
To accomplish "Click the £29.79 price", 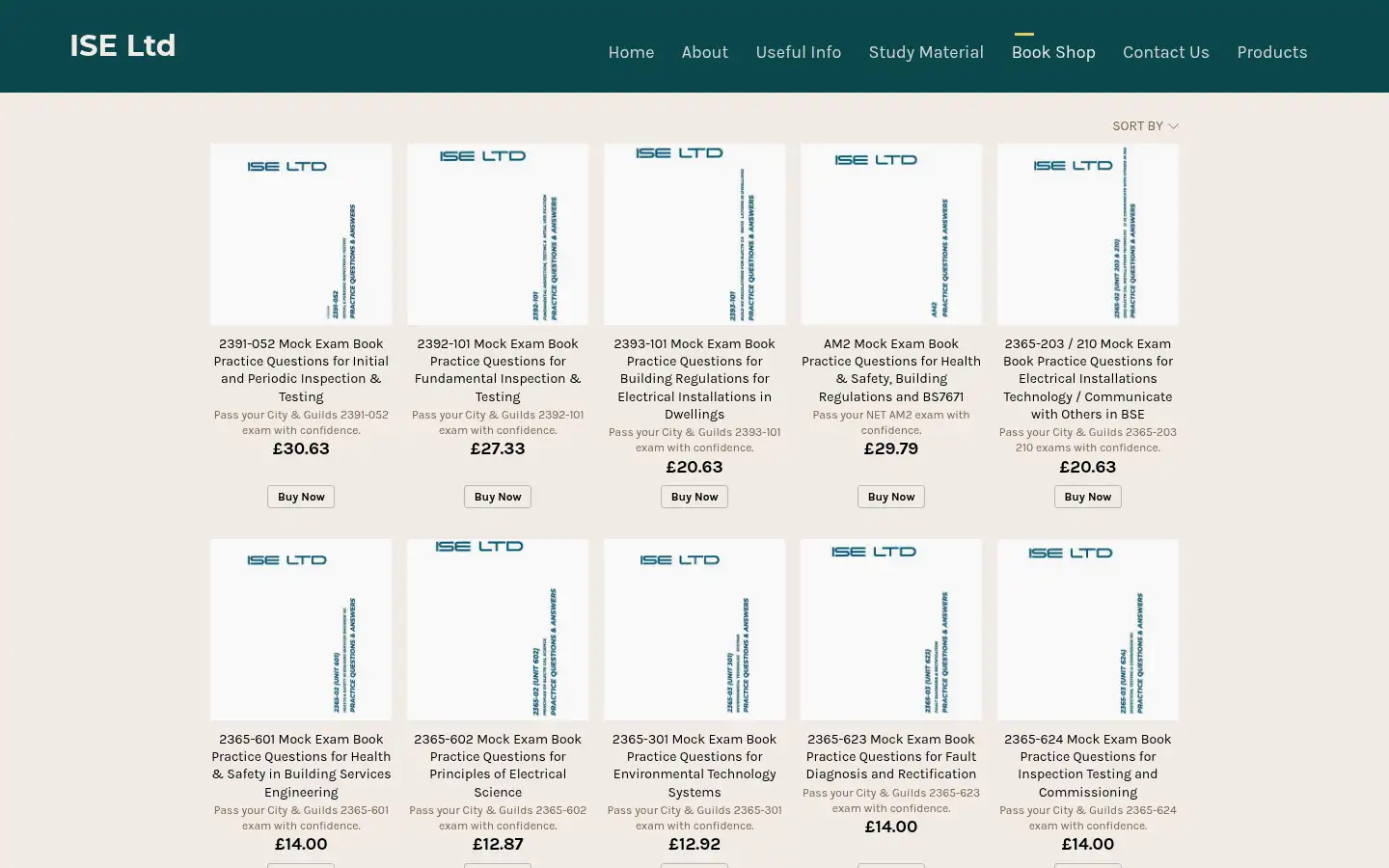I will [x=891, y=448].
